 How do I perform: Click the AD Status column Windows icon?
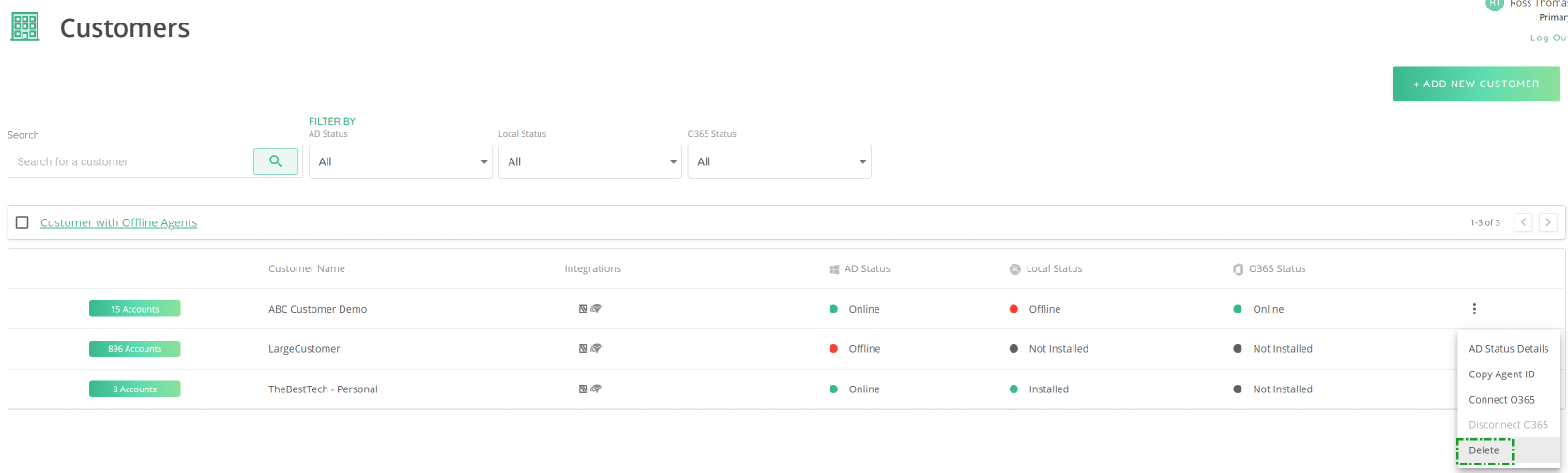[x=834, y=269]
